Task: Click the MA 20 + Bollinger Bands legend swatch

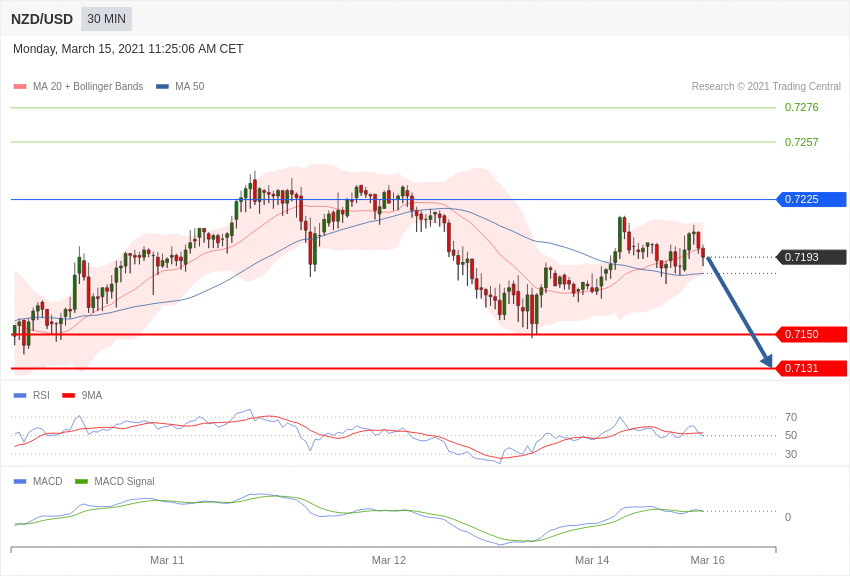Action: click(20, 86)
